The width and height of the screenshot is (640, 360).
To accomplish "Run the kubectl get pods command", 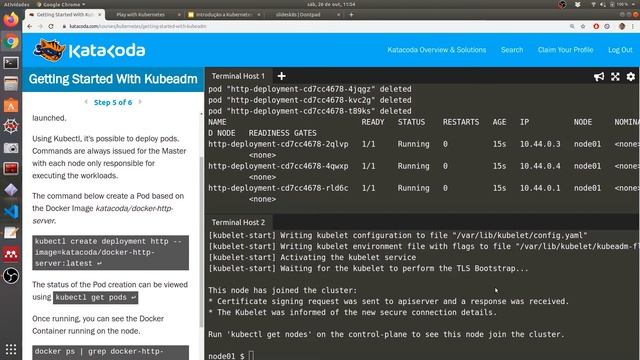I will (96, 297).
